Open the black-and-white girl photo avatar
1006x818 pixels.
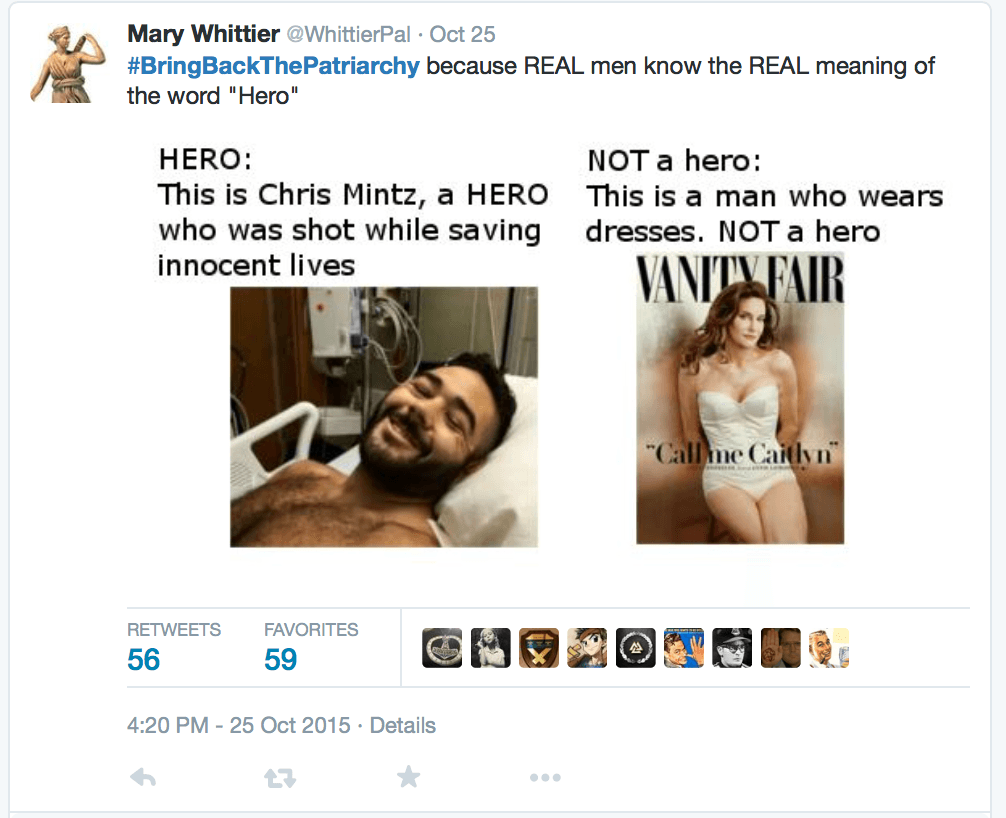490,648
